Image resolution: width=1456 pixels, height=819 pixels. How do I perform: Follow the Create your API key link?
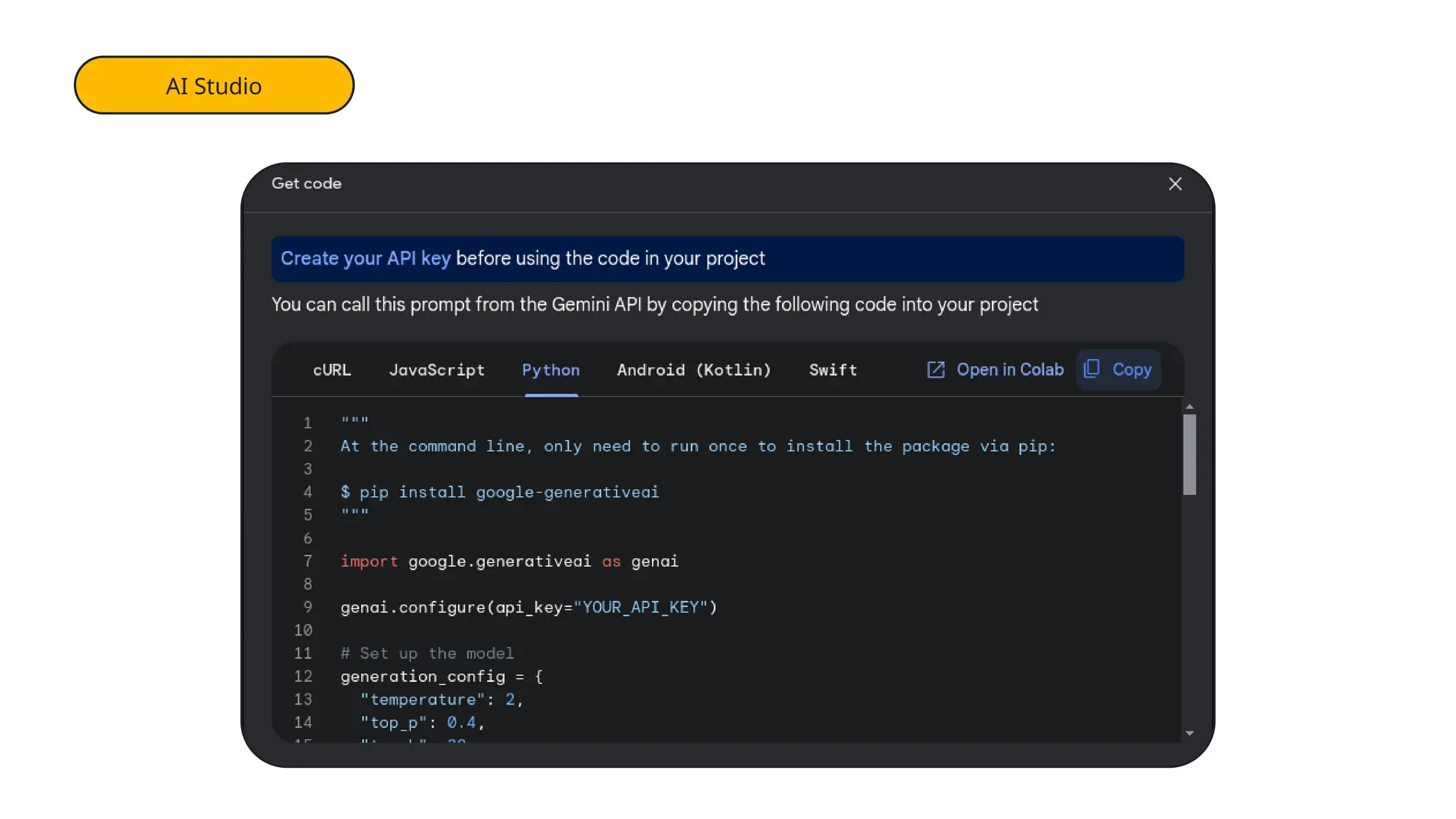tap(365, 258)
